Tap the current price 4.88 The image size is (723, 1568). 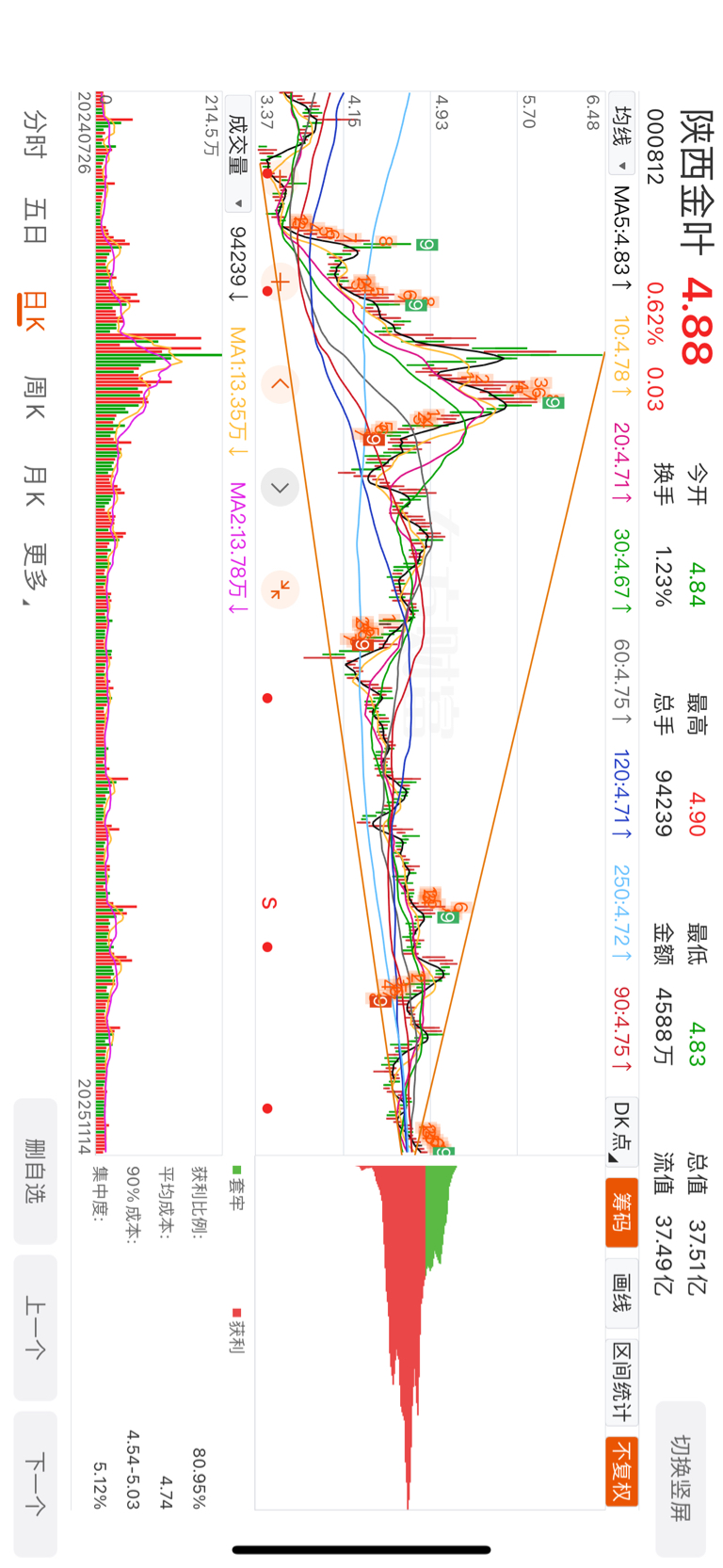point(697,320)
